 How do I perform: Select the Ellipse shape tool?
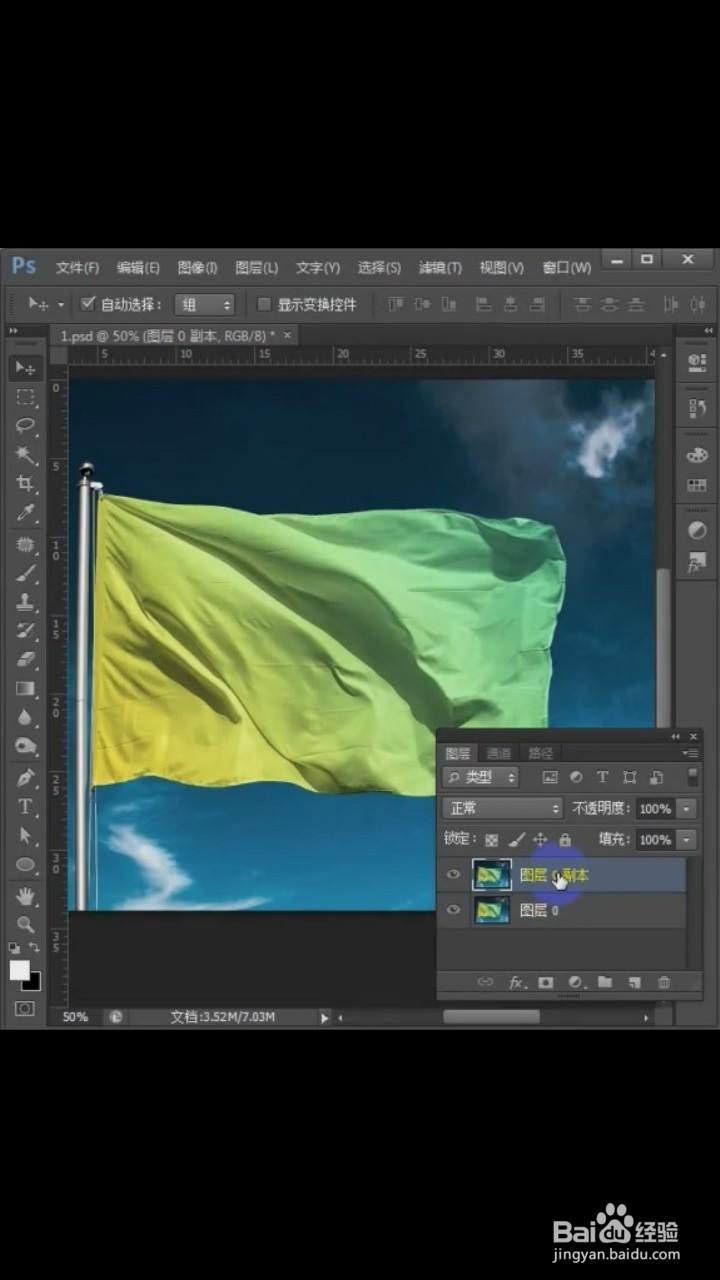25,865
